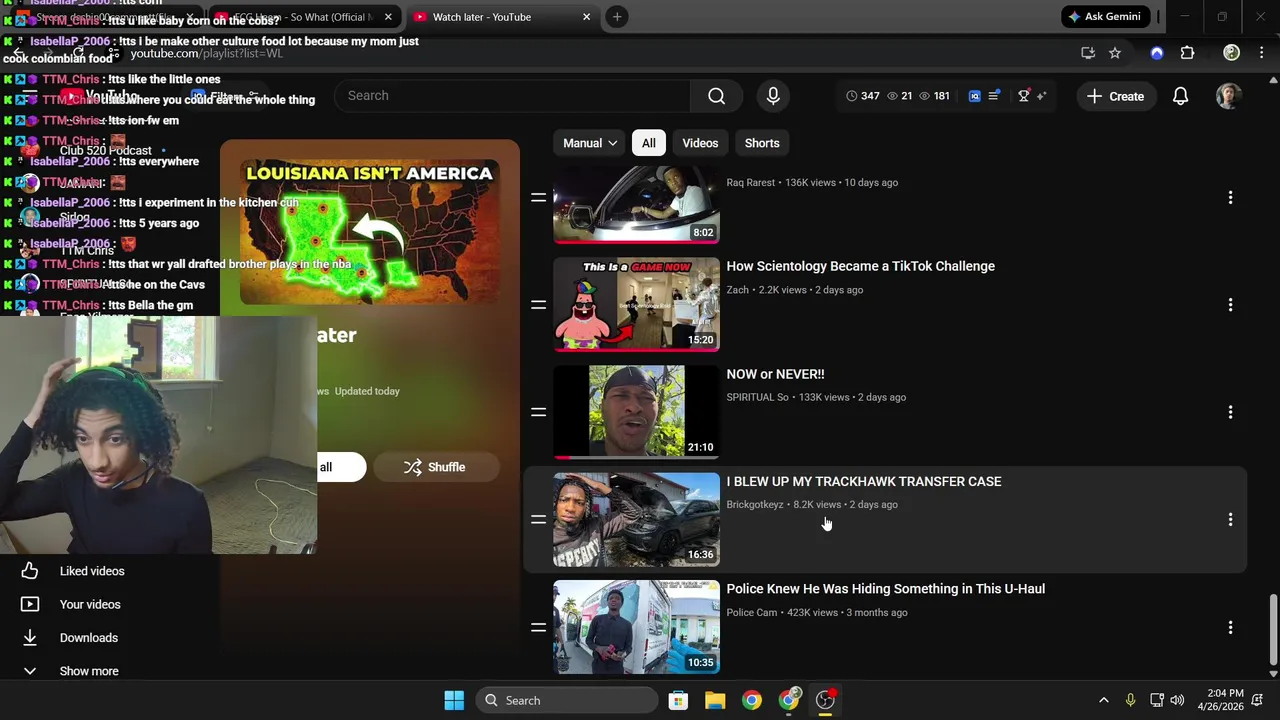Viewport: 1280px width, 720px height.
Task: Open Police Knew He Was Hiding Something video title
Action: pos(885,589)
